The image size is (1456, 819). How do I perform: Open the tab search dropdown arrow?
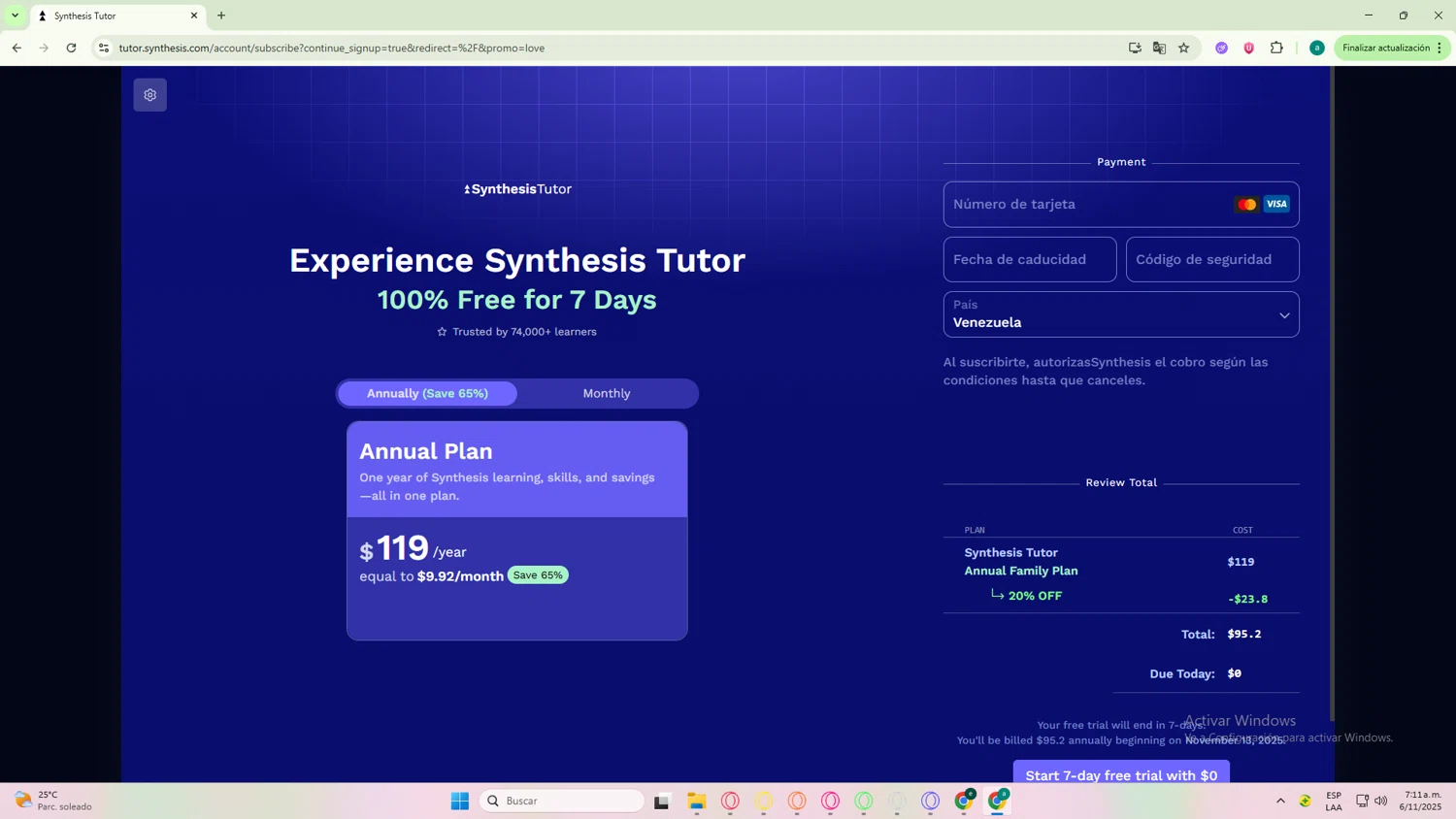15,16
